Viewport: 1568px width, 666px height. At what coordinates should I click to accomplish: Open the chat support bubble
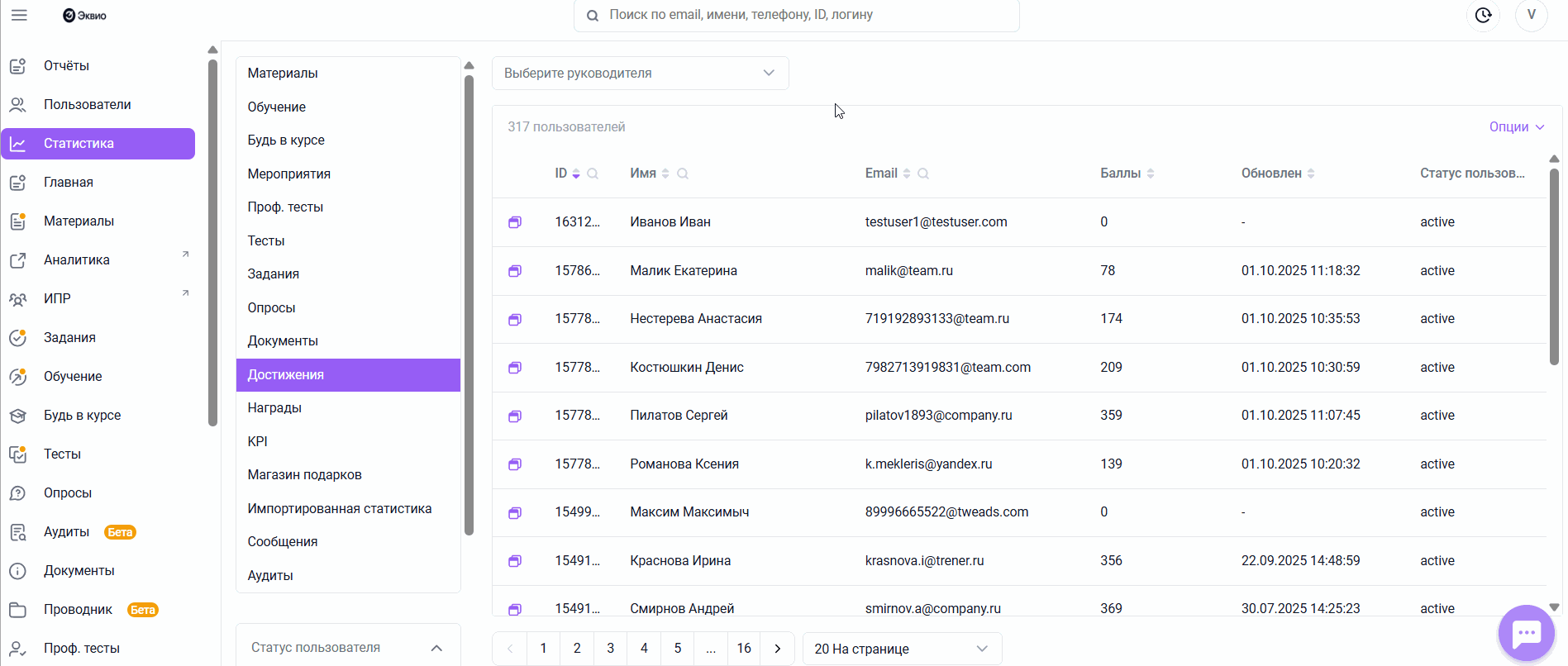(x=1526, y=634)
